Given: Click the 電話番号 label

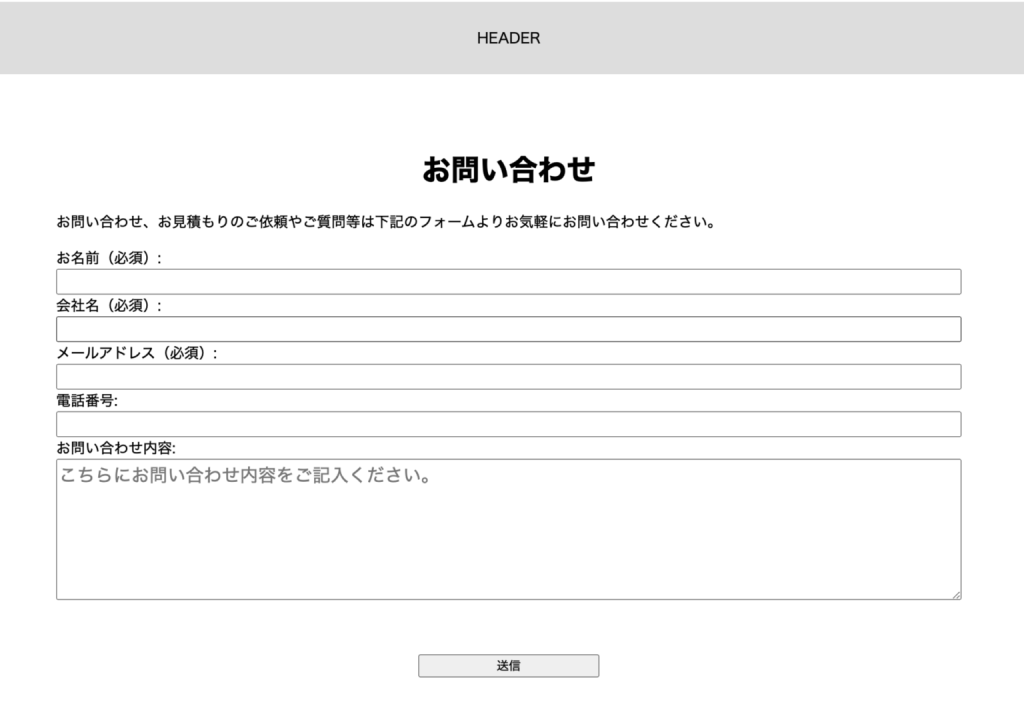Looking at the screenshot, I should [87, 401].
